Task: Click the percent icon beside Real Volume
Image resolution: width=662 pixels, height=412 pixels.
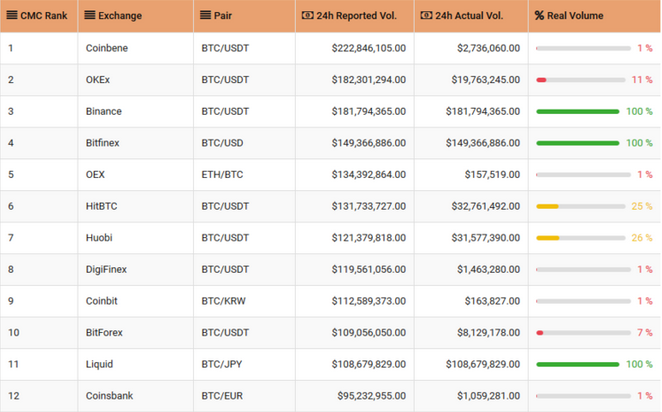Action: (x=539, y=16)
